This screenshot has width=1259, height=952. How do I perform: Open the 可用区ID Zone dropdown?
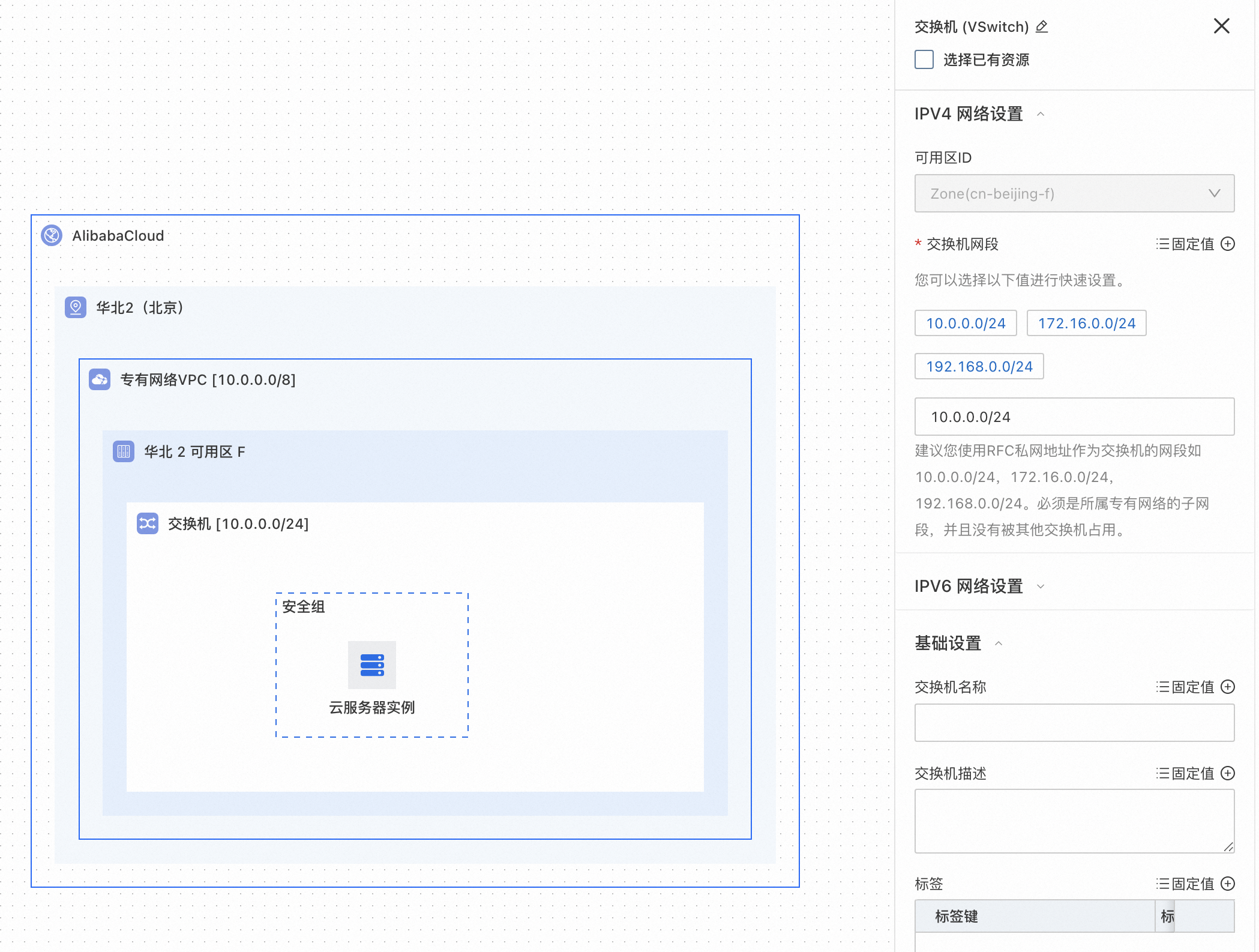(1074, 193)
